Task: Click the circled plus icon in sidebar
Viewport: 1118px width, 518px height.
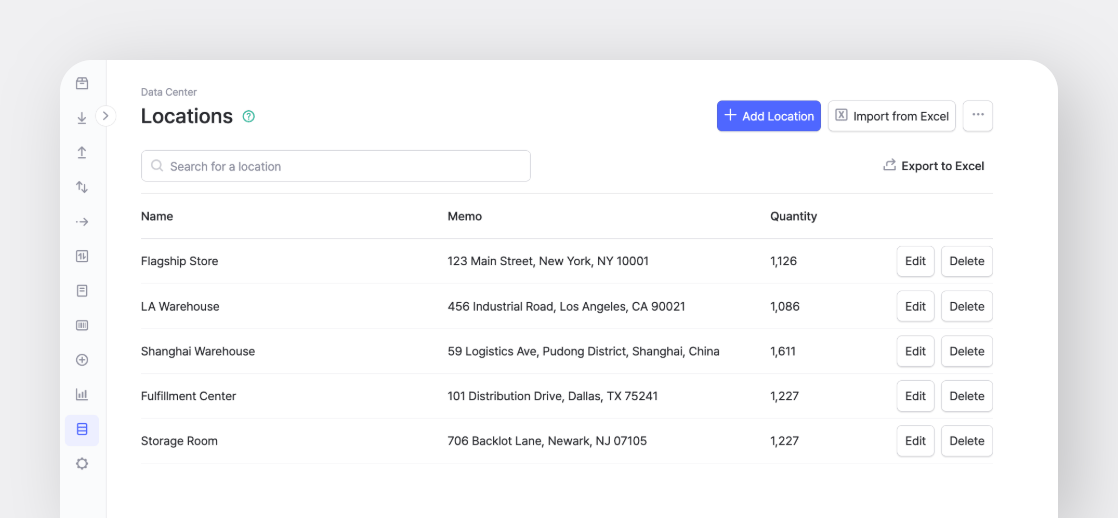Action: click(82, 360)
